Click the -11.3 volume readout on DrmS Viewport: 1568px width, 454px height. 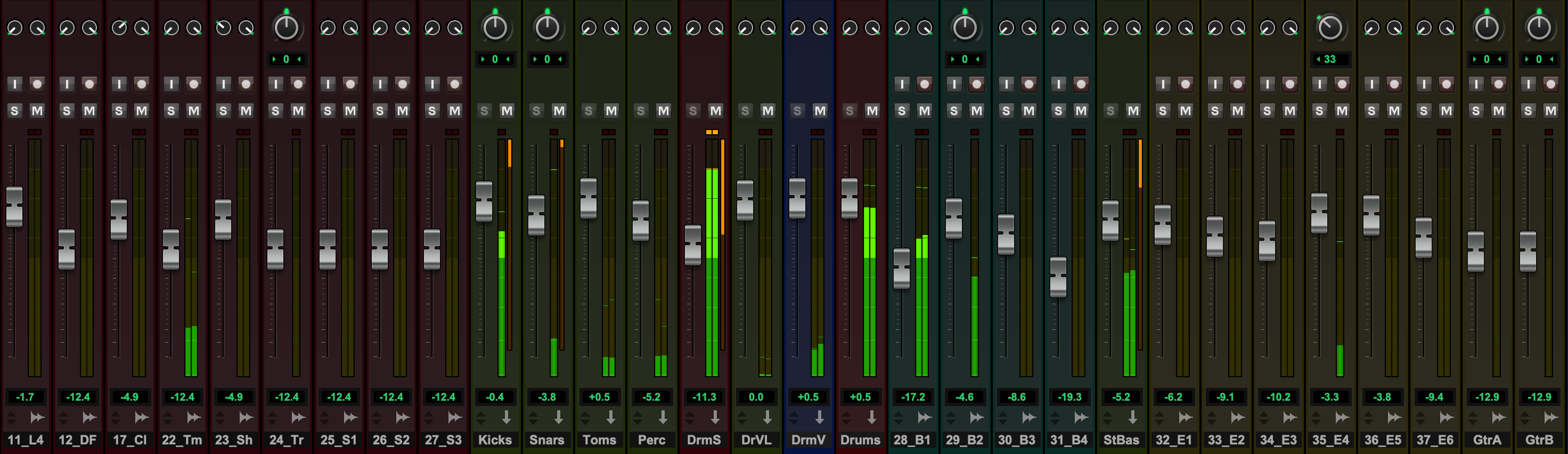(704, 397)
